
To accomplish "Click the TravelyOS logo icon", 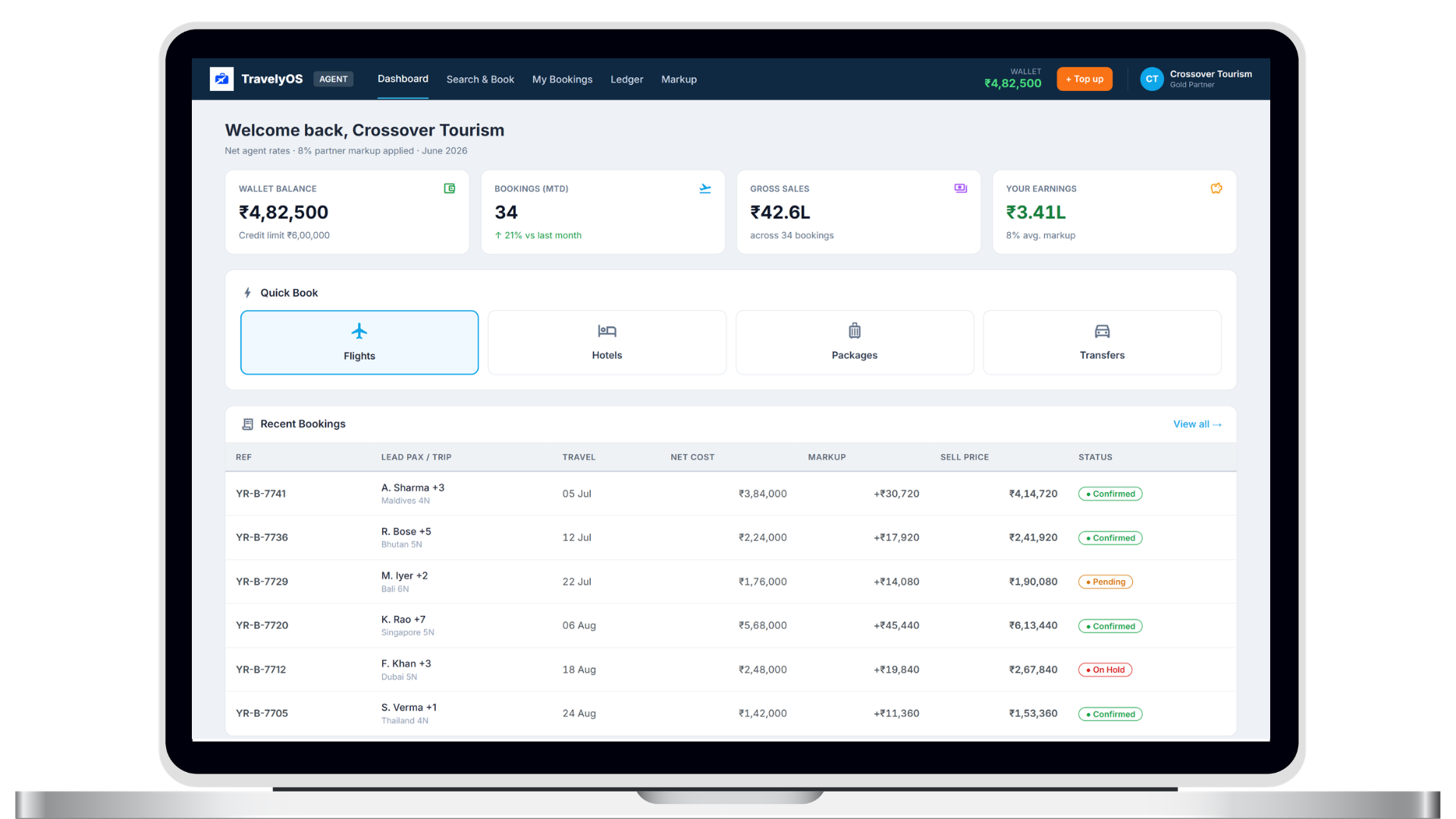I will [x=221, y=79].
